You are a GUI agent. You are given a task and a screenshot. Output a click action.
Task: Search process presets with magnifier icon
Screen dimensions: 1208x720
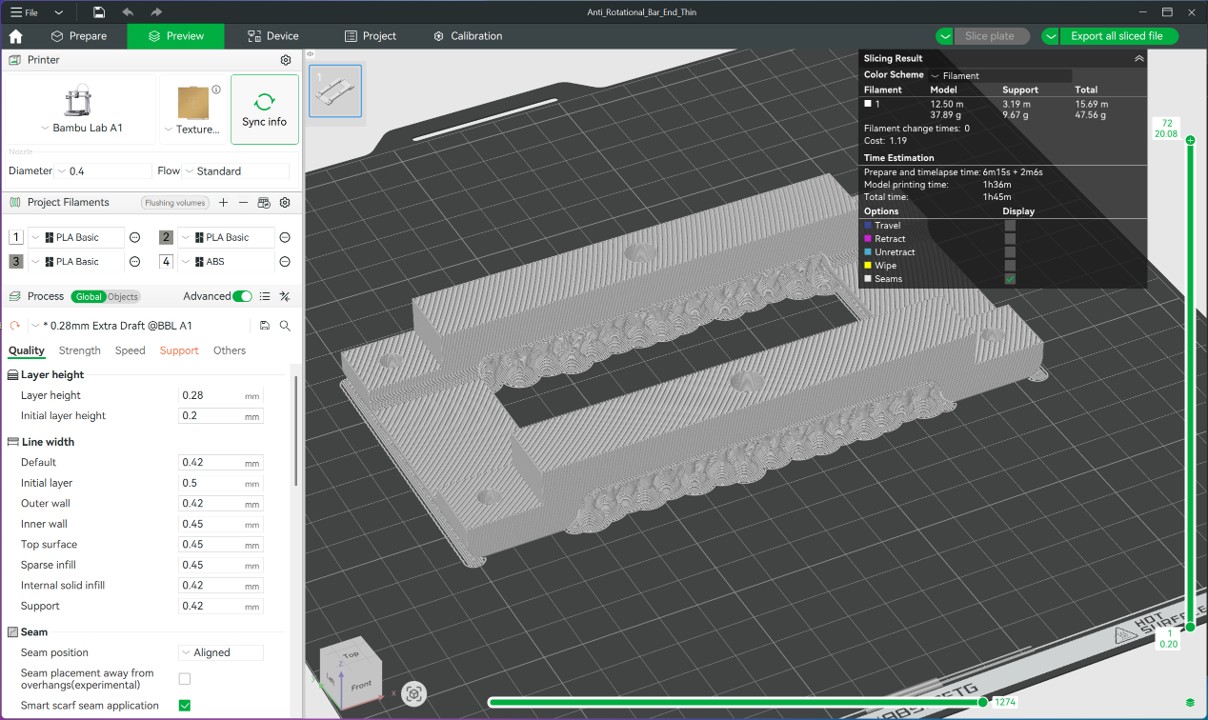[285, 325]
